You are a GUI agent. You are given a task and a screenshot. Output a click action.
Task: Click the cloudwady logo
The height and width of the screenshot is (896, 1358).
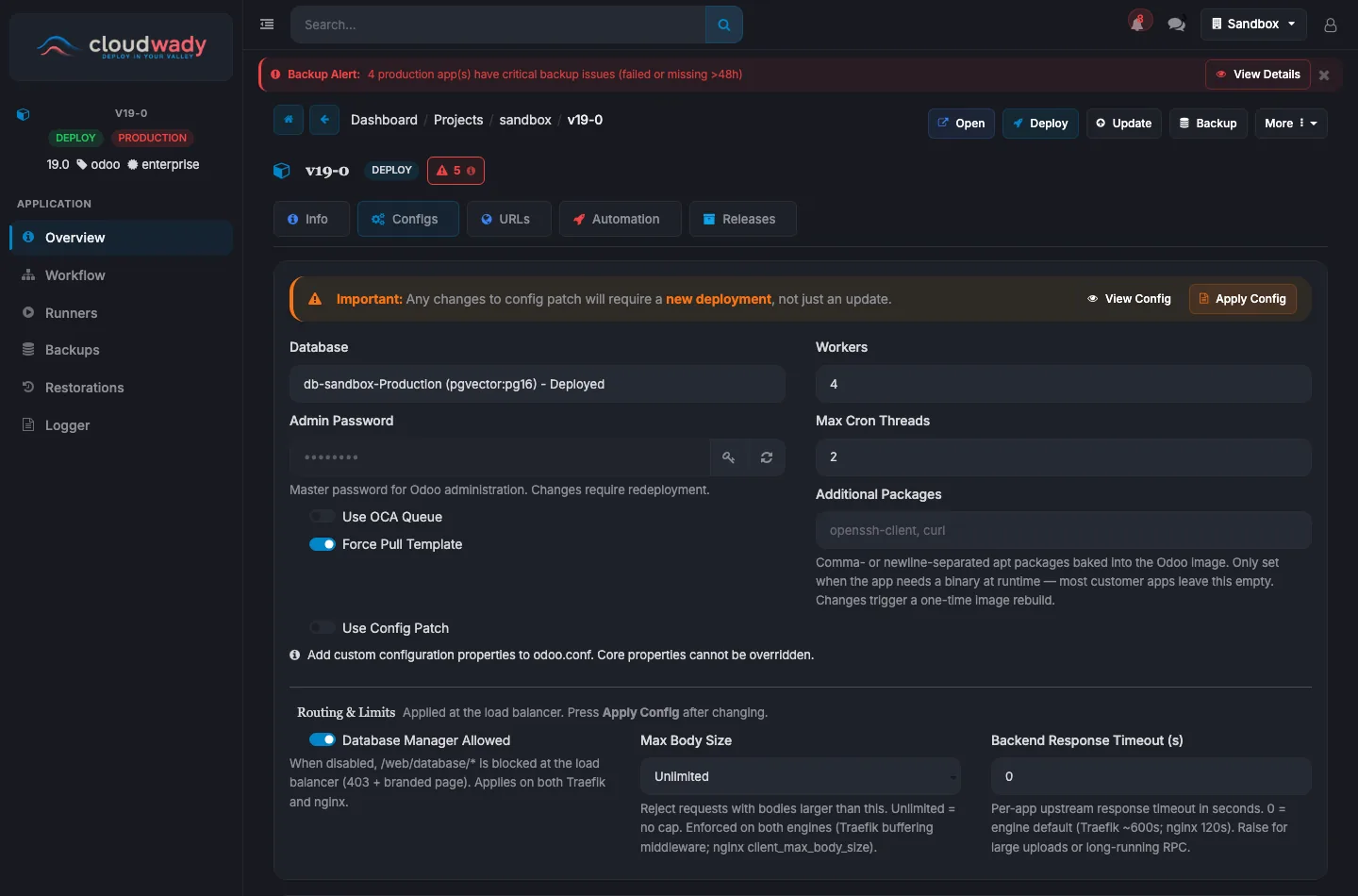pos(121,46)
